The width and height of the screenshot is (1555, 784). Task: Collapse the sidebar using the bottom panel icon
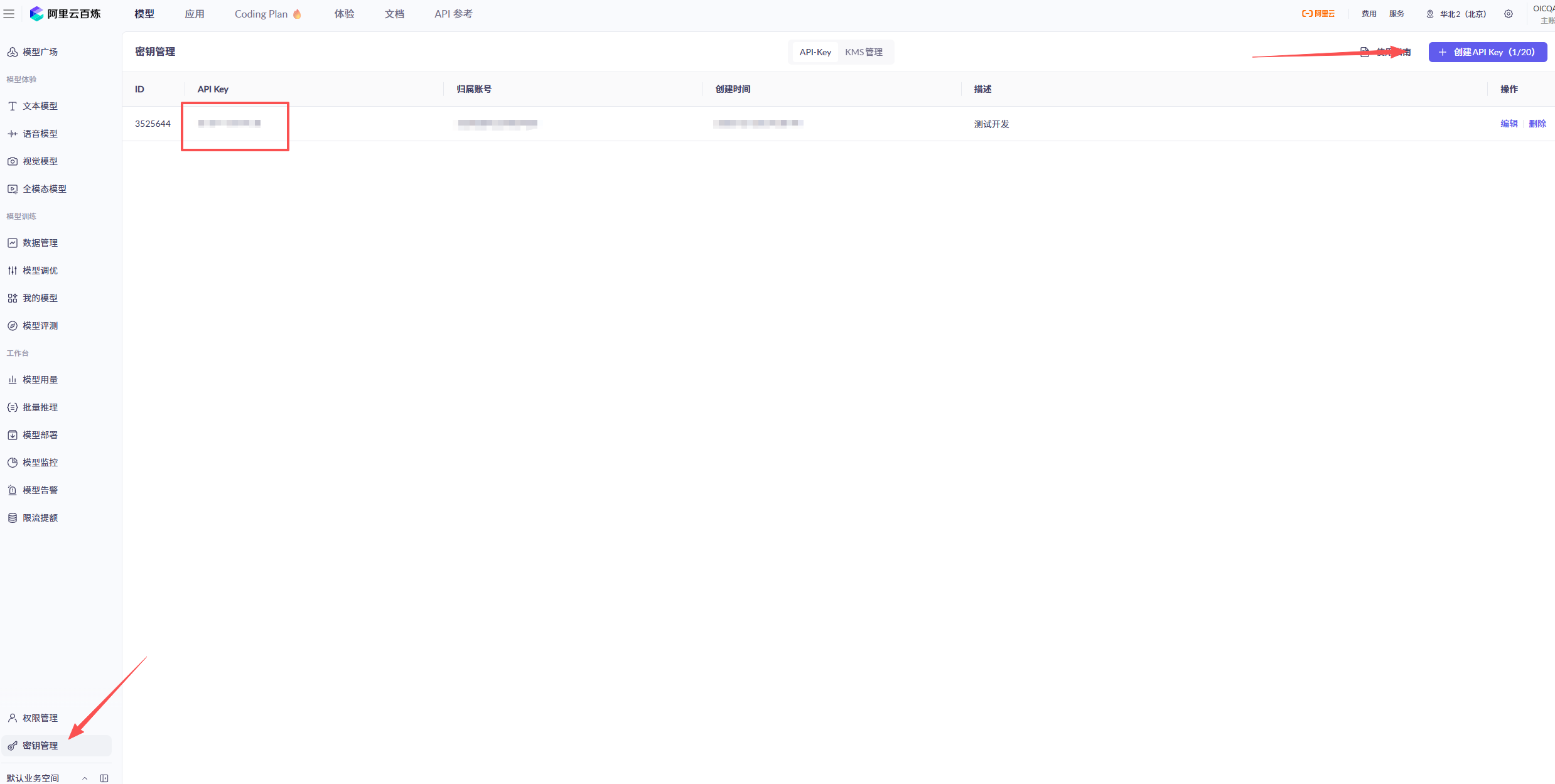(x=104, y=778)
